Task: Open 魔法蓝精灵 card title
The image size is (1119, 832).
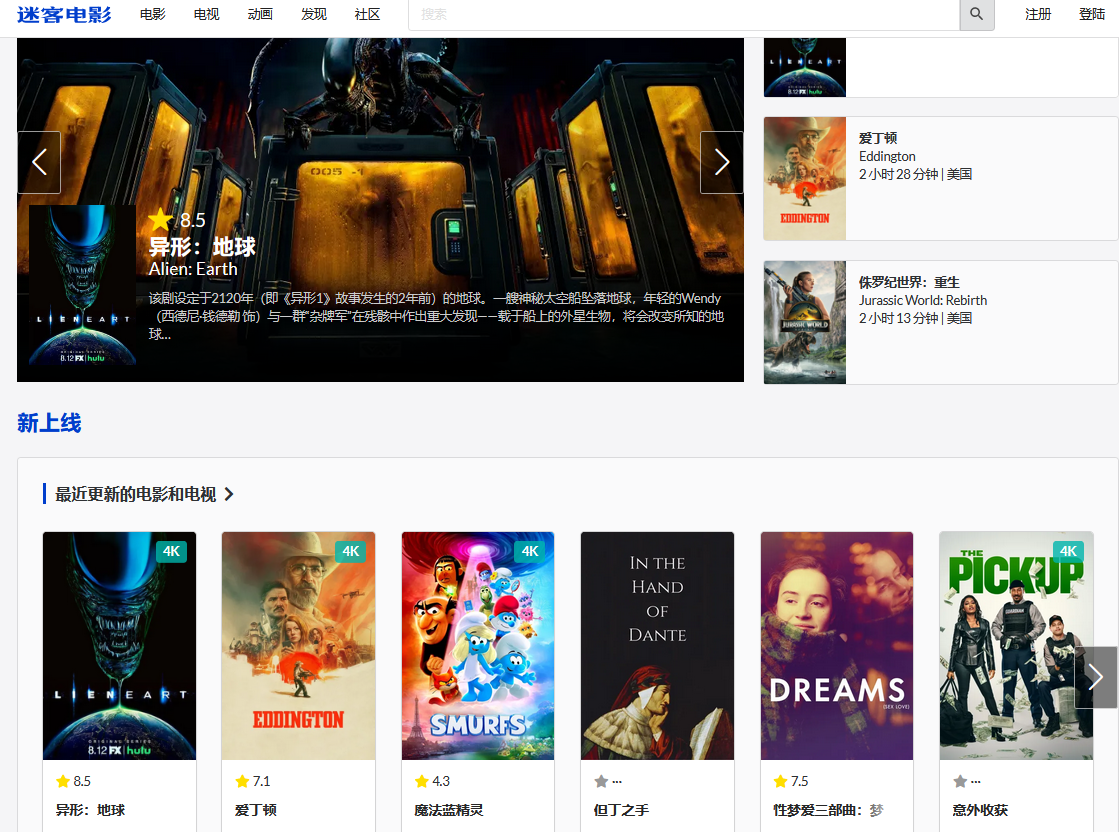Action: 449,810
